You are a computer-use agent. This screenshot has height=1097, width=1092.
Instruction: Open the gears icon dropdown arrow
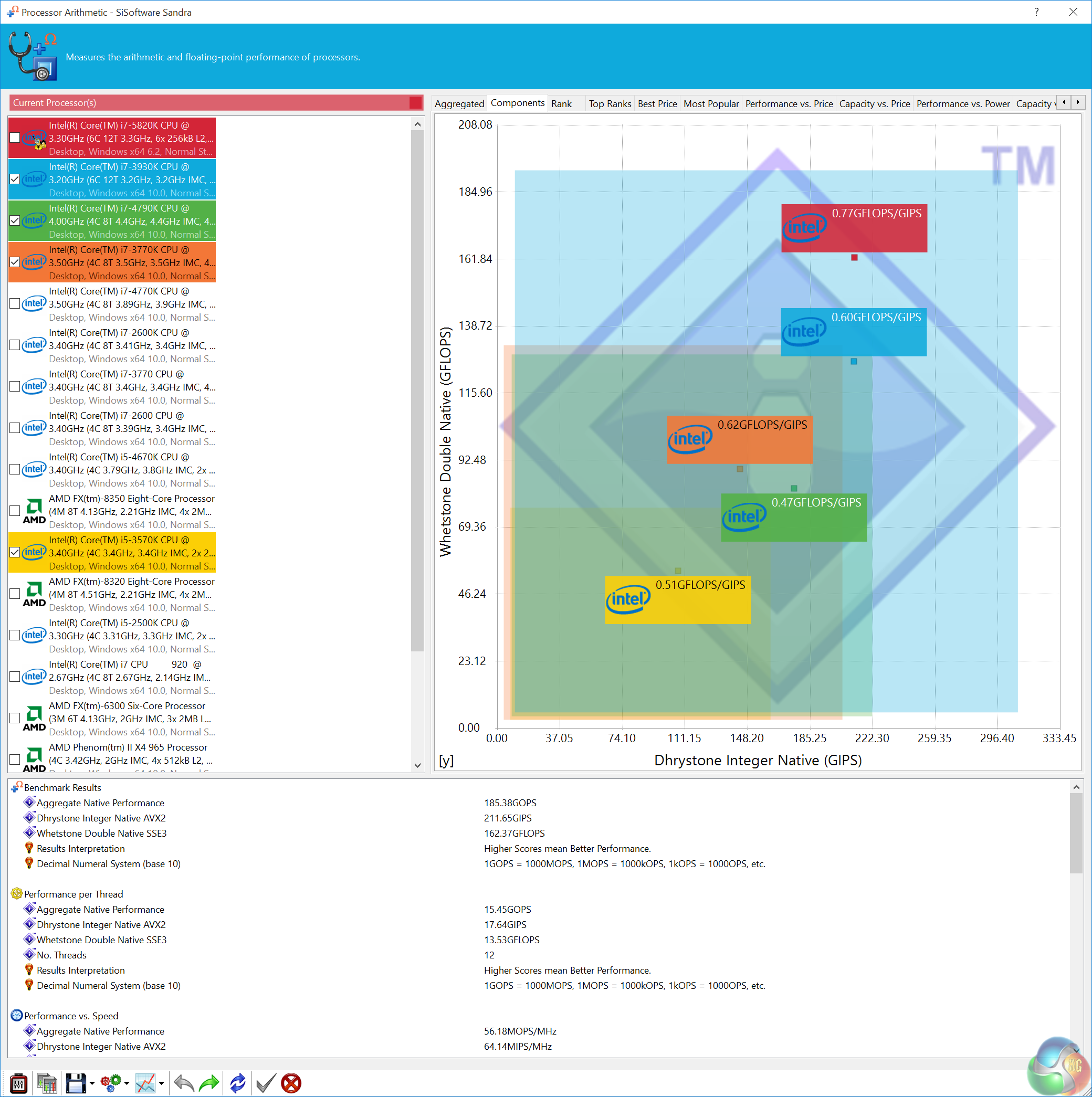tap(127, 1083)
